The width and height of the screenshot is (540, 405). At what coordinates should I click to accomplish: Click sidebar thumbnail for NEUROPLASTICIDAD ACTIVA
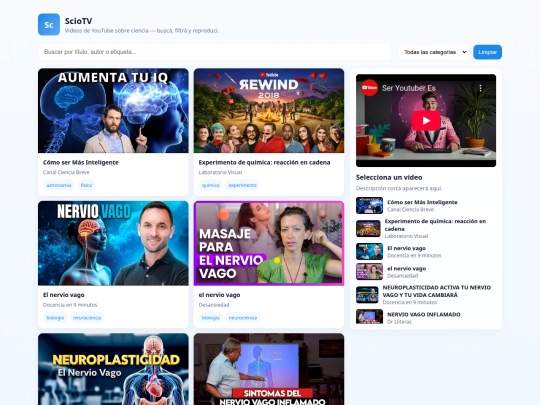pos(367,295)
